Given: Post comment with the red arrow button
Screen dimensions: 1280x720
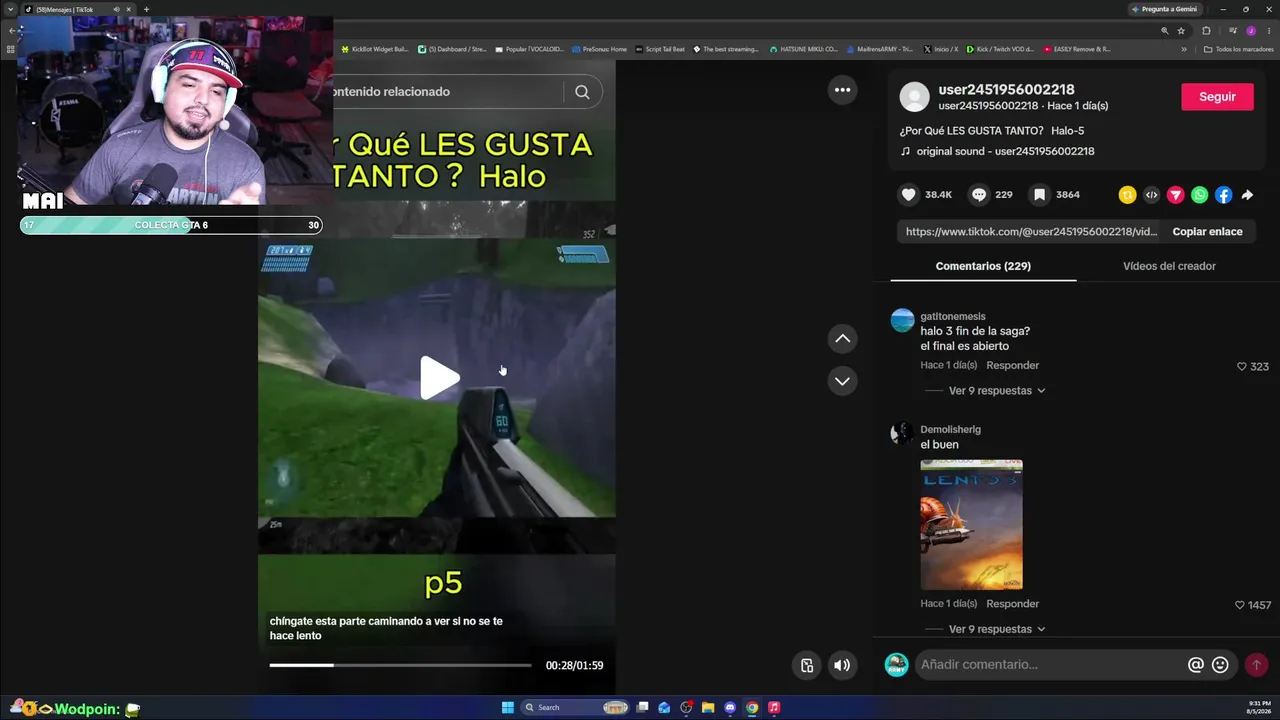Looking at the screenshot, I should point(1256,665).
